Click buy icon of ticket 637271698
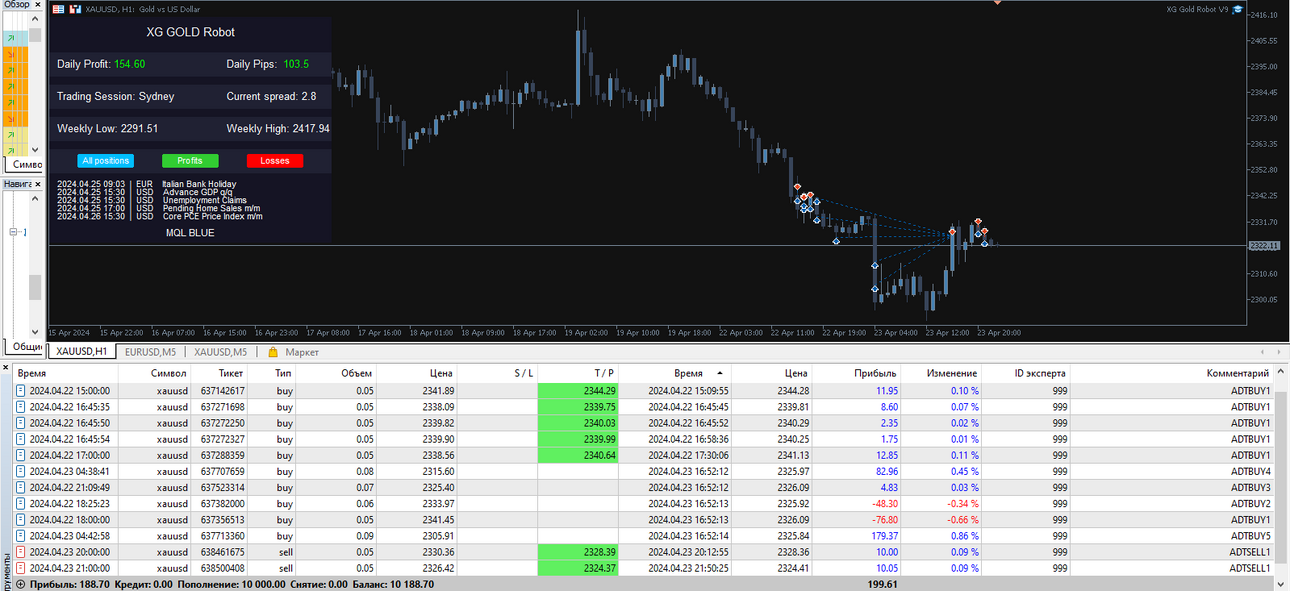Screen dimensions: 1290x591 click(21, 407)
